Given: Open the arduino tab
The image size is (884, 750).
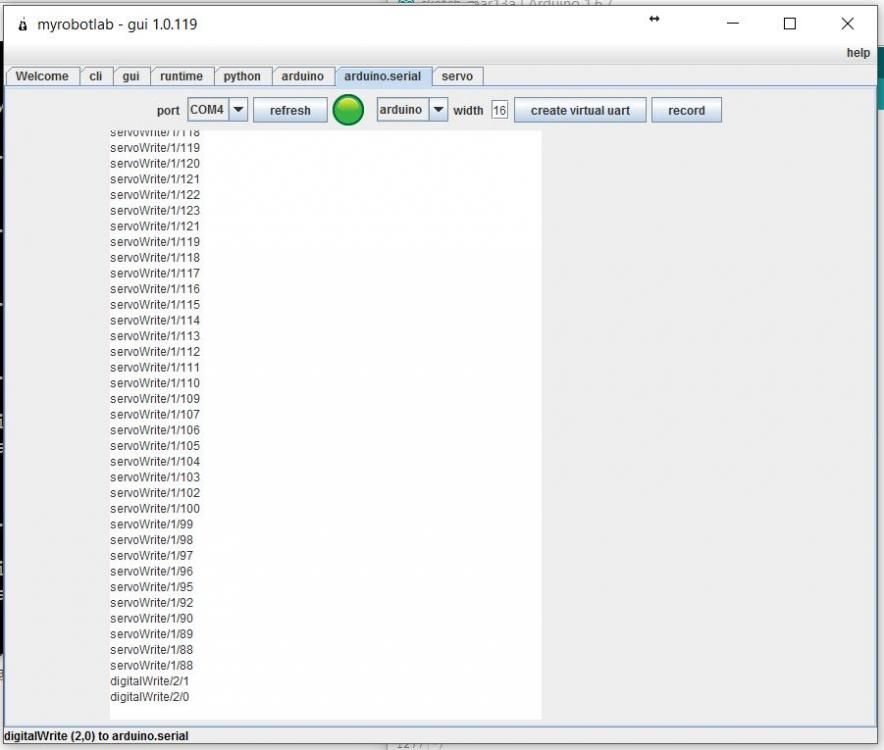Looking at the screenshot, I should (x=303, y=76).
